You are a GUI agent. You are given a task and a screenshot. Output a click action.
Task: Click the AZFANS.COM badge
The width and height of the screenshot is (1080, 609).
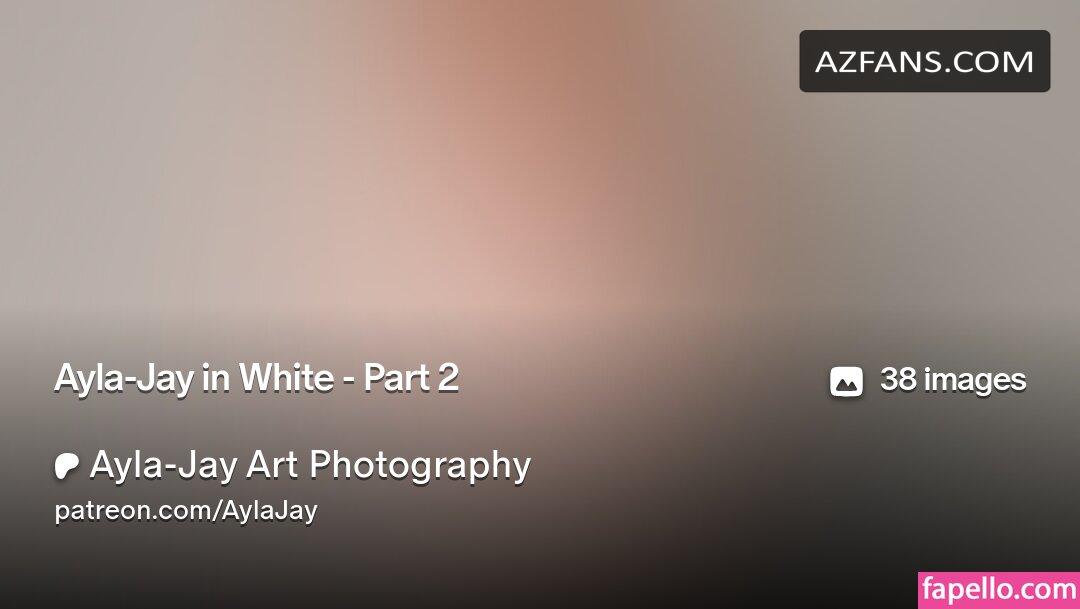click(924, 62)
